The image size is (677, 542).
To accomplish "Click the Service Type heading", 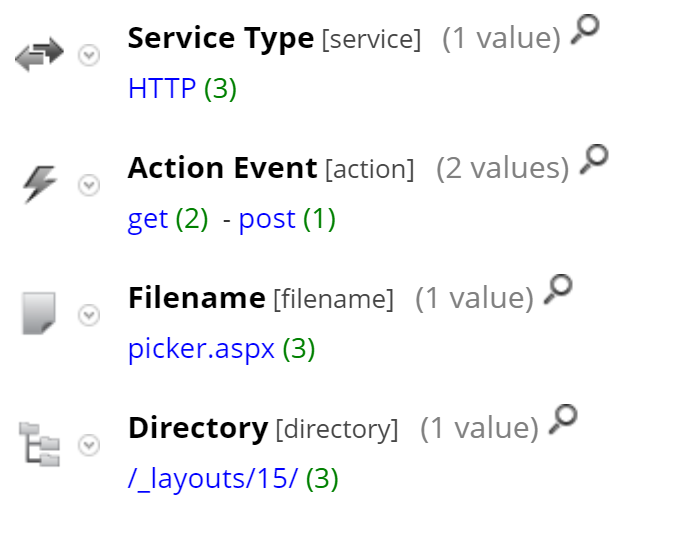I will pos(220,39).
